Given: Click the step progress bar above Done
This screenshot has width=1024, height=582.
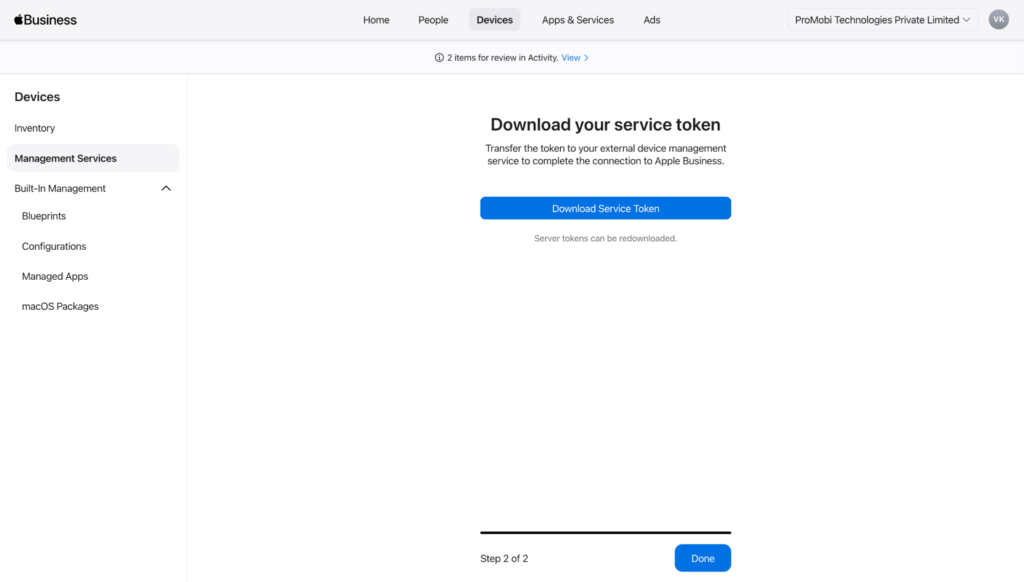Looking at the screenshot, I should tap(605, 532).
